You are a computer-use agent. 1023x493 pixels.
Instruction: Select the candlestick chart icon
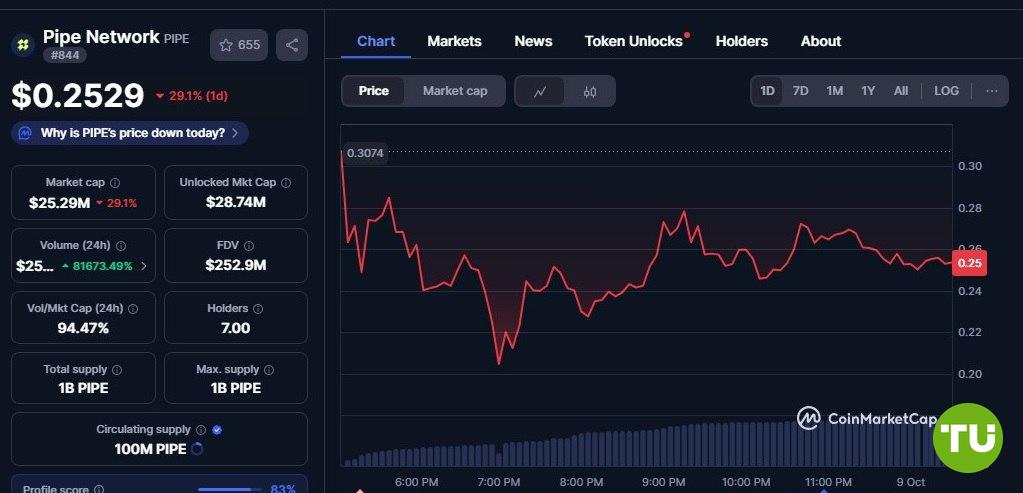point(590,91)
